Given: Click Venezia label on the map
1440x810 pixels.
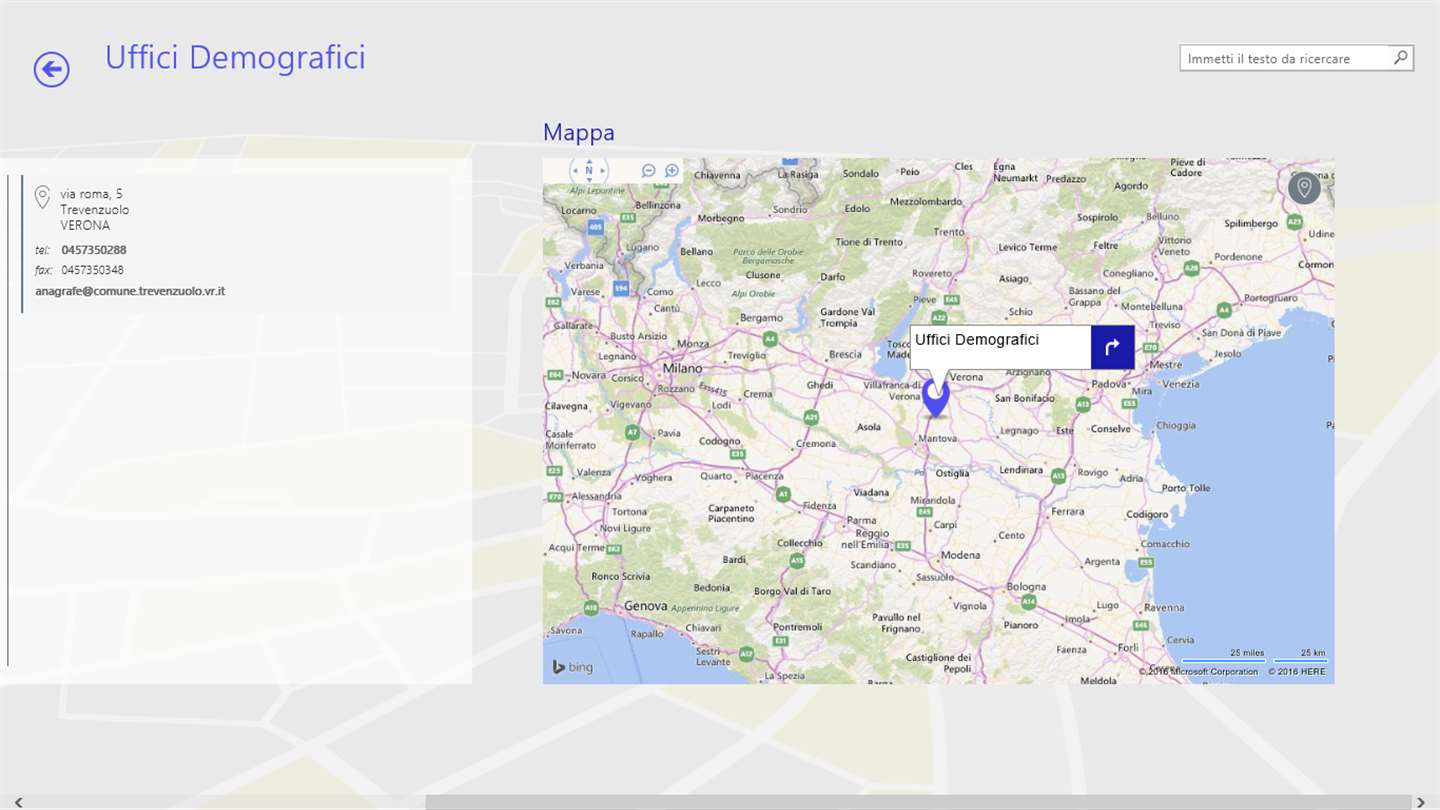Looking at the screenshot, I should (1180, 384).
